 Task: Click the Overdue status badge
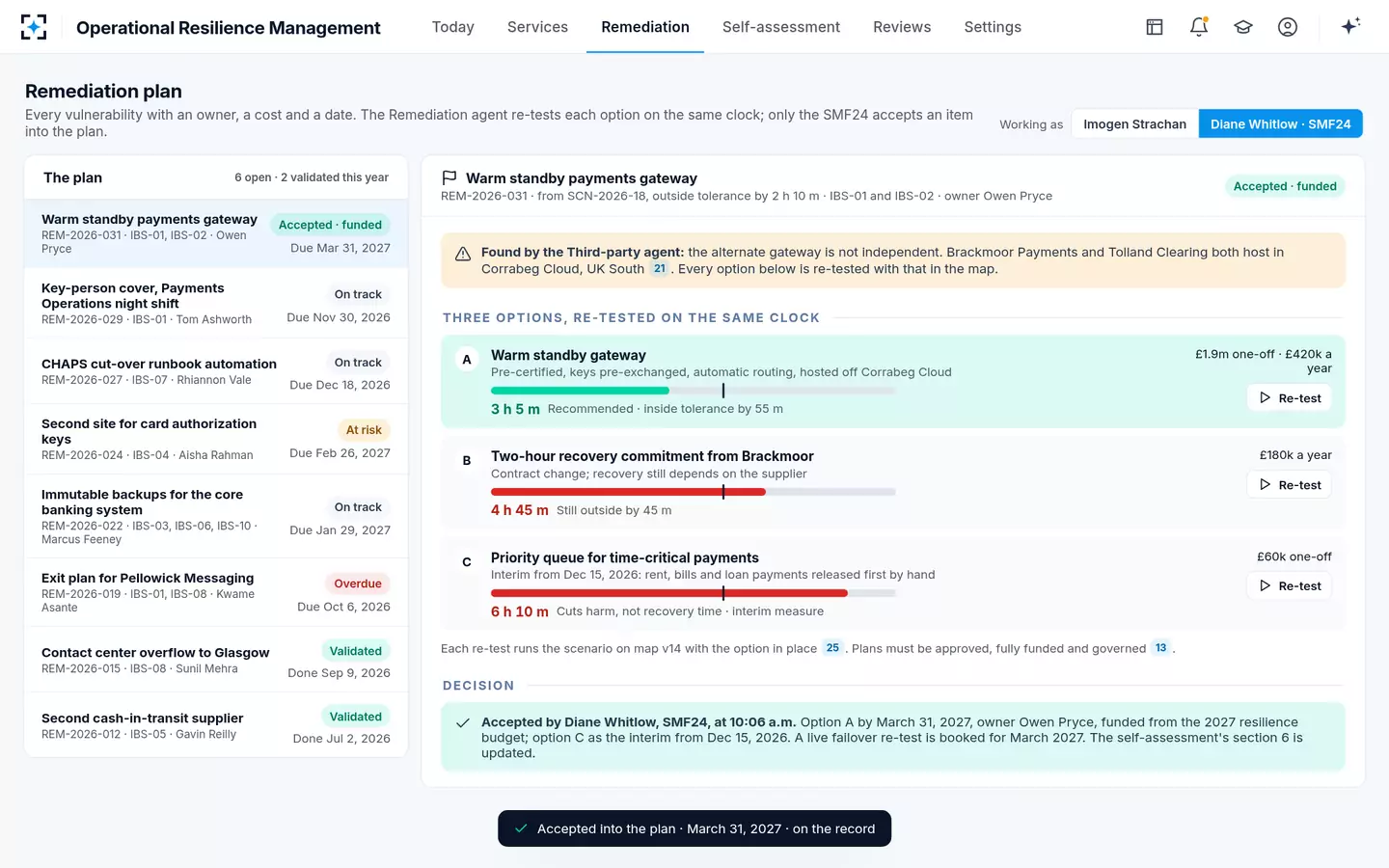(x=358, y=583)
